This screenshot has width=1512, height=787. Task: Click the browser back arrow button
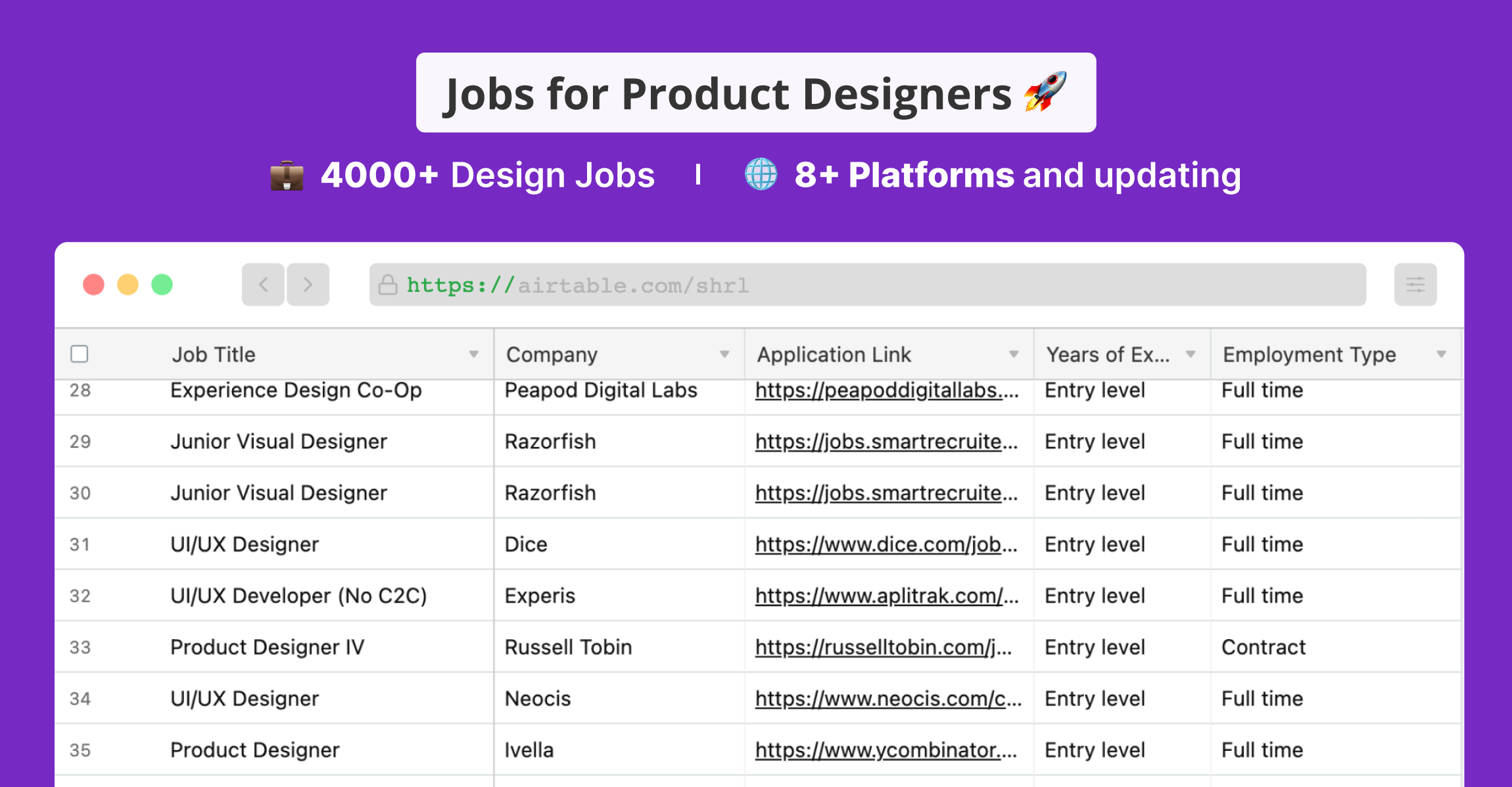pyautogui.click(x=263, y=285)
